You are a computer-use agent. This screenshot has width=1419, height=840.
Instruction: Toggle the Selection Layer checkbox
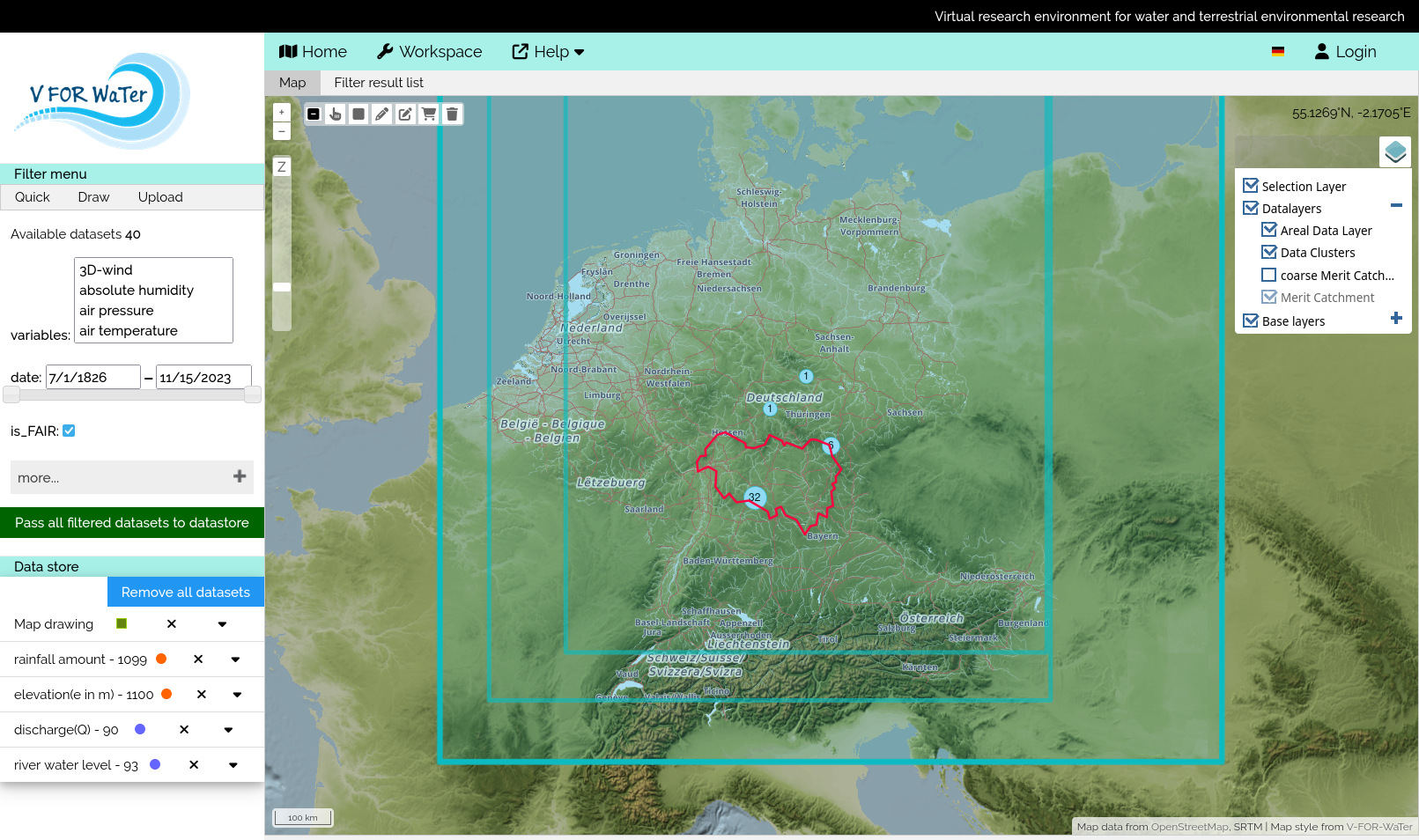click(1251, 186)
